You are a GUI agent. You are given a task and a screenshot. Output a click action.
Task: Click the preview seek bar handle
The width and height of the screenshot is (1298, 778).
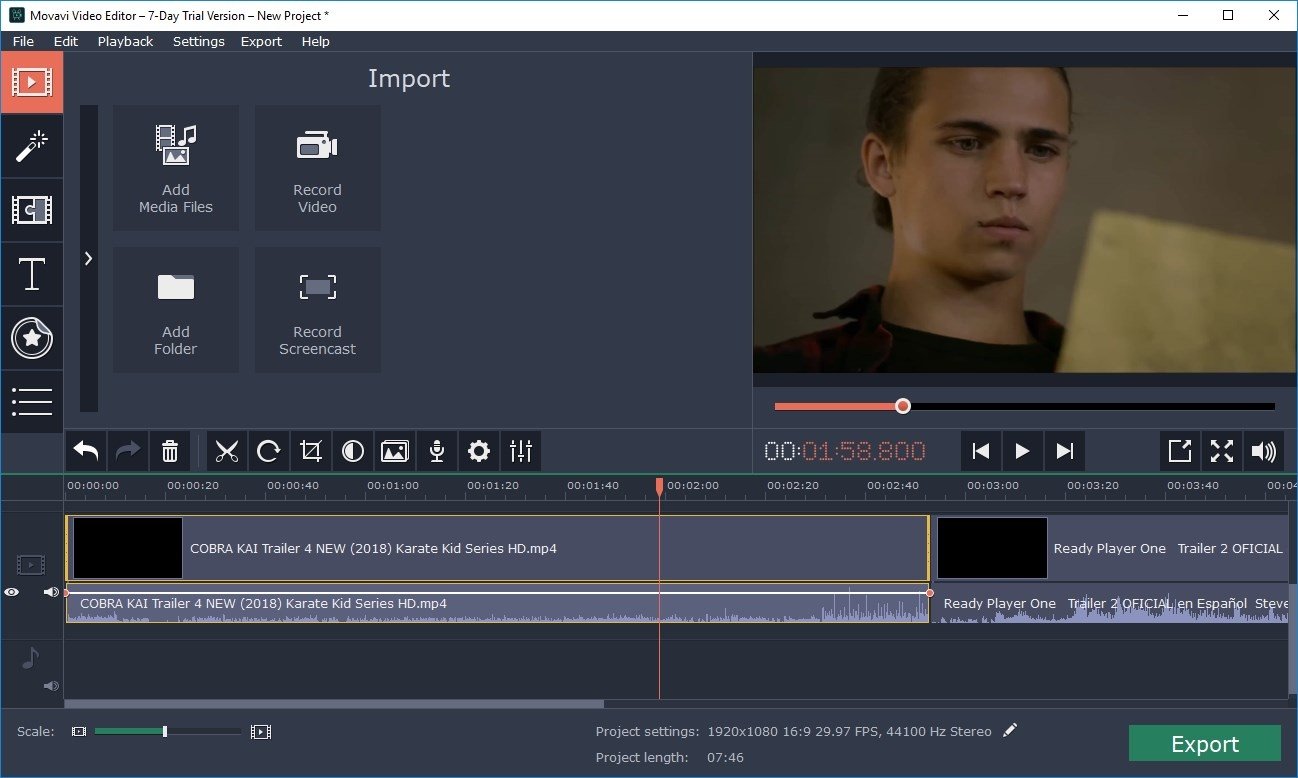point(903,406)
